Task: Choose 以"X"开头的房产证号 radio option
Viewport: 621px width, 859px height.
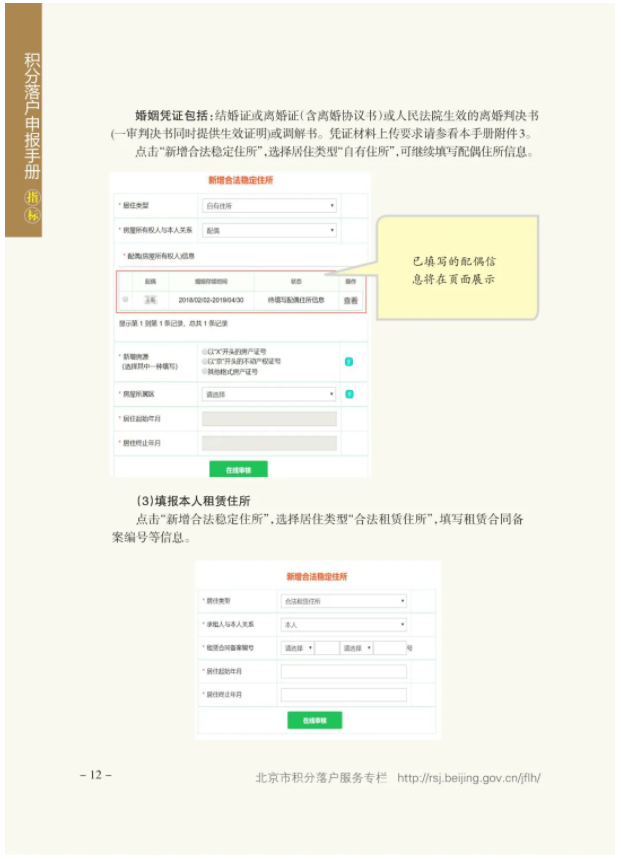Action: (x=205, y=352)
